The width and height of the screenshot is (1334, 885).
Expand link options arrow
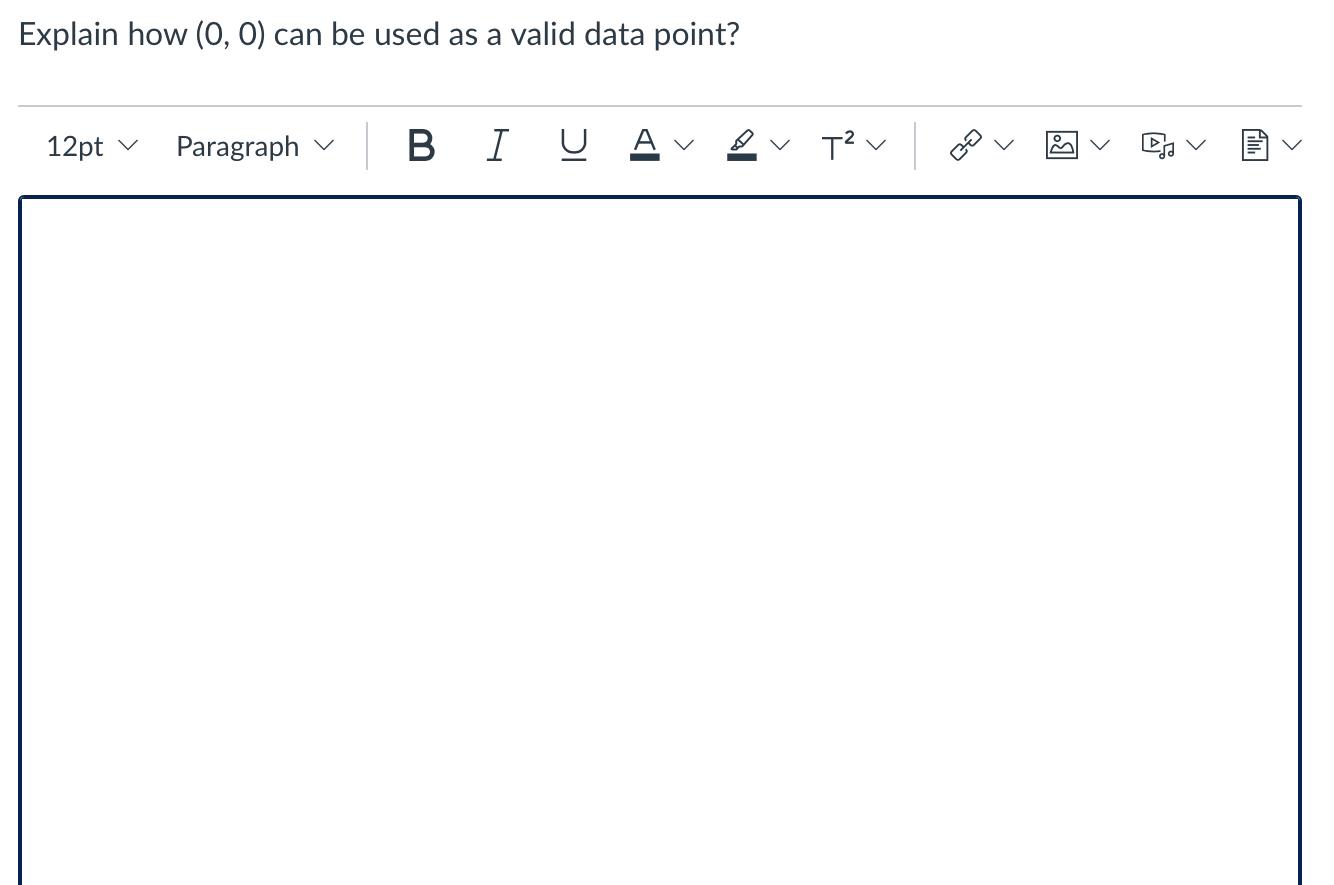click(1004, 146)
